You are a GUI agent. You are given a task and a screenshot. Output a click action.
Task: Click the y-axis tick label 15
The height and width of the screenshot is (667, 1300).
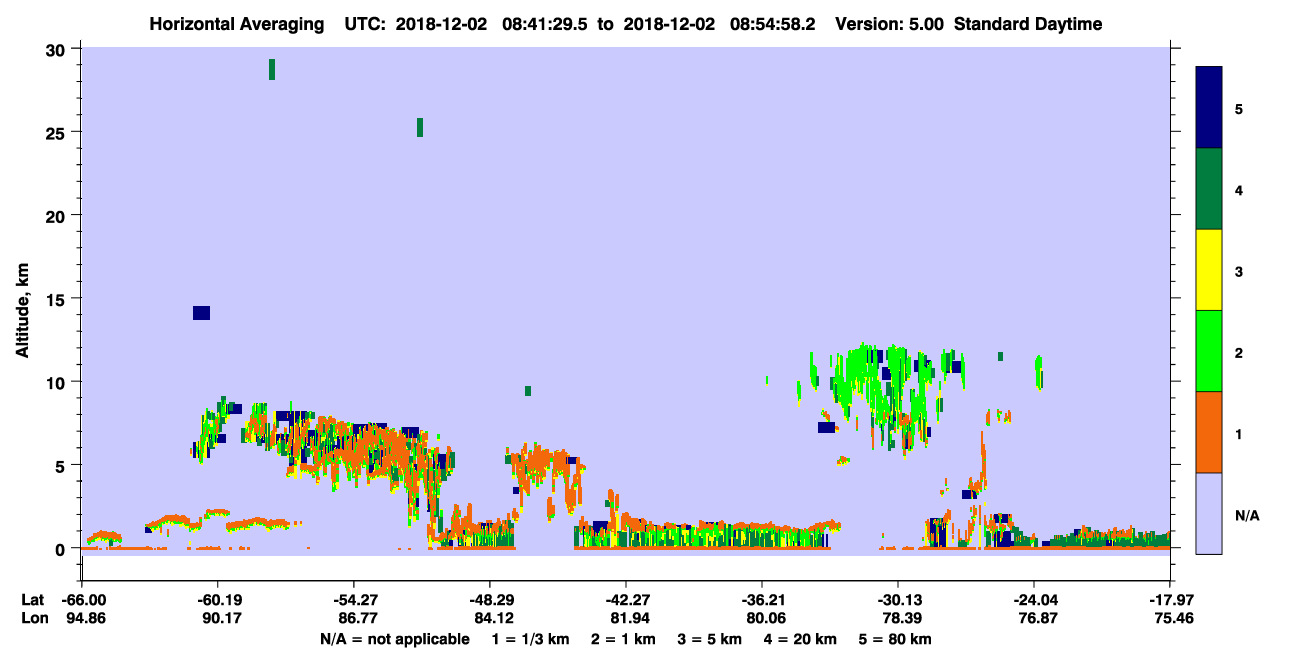[x=58, y=299]
